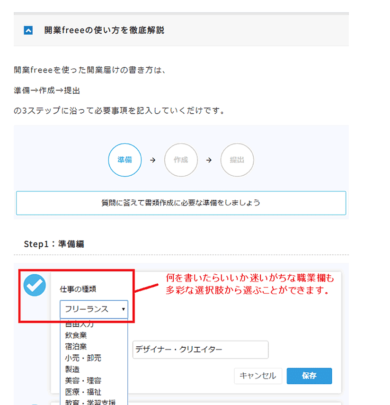Choose 美容・理容 from the dropdown list
This screenshot has width=390, height=405.
(83, 381)
